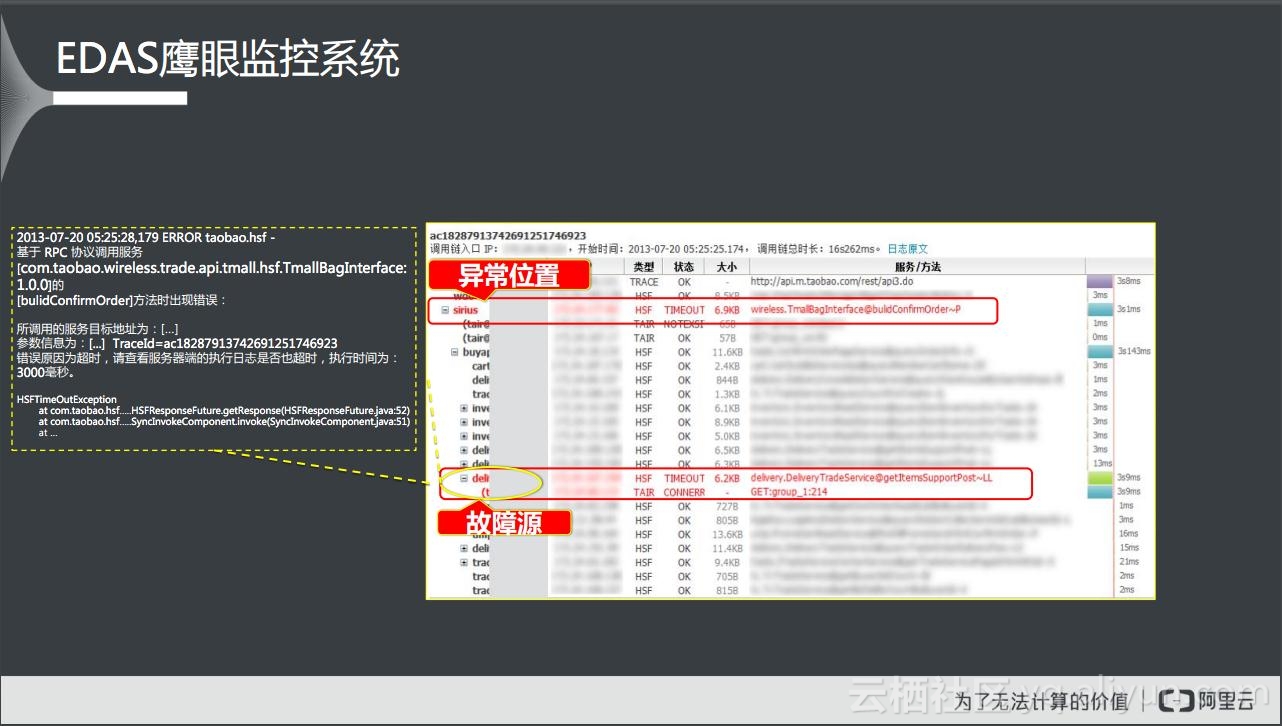Select wireless.TmallBagInterface@buildConfirmOrder method entry
This screenshot has width=1282, height=726.
(x=855, y=310)
